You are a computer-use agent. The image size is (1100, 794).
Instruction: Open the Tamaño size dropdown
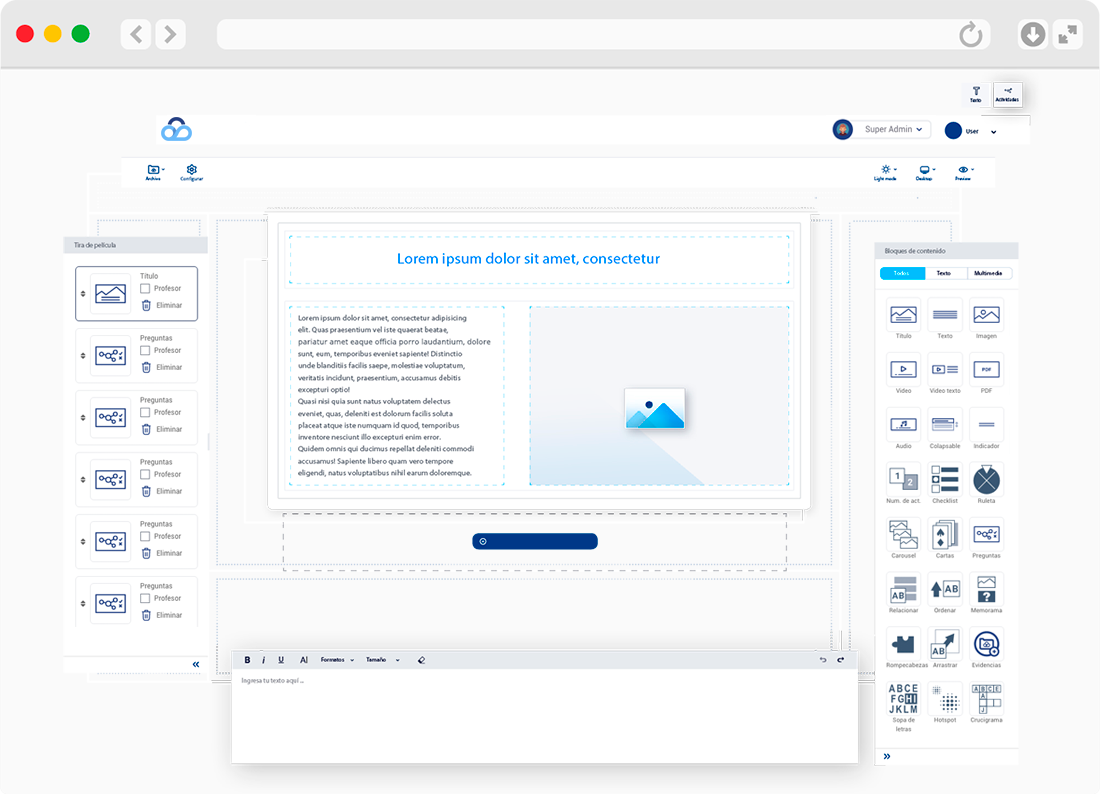(x=382, y=660)
